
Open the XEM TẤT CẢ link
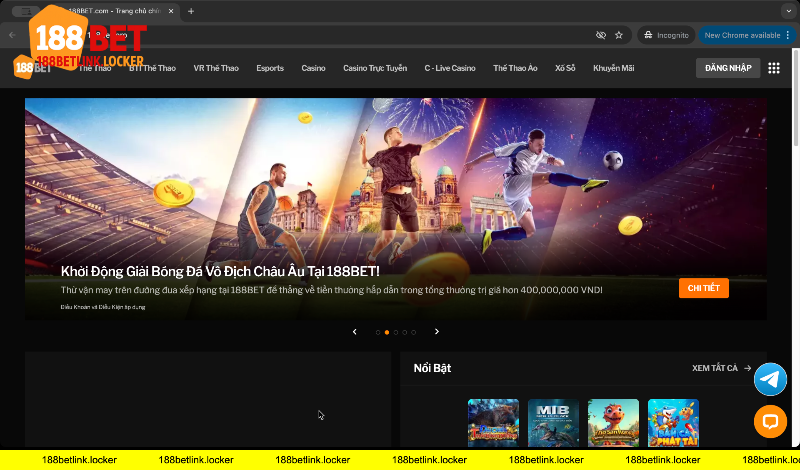[721, 368]
